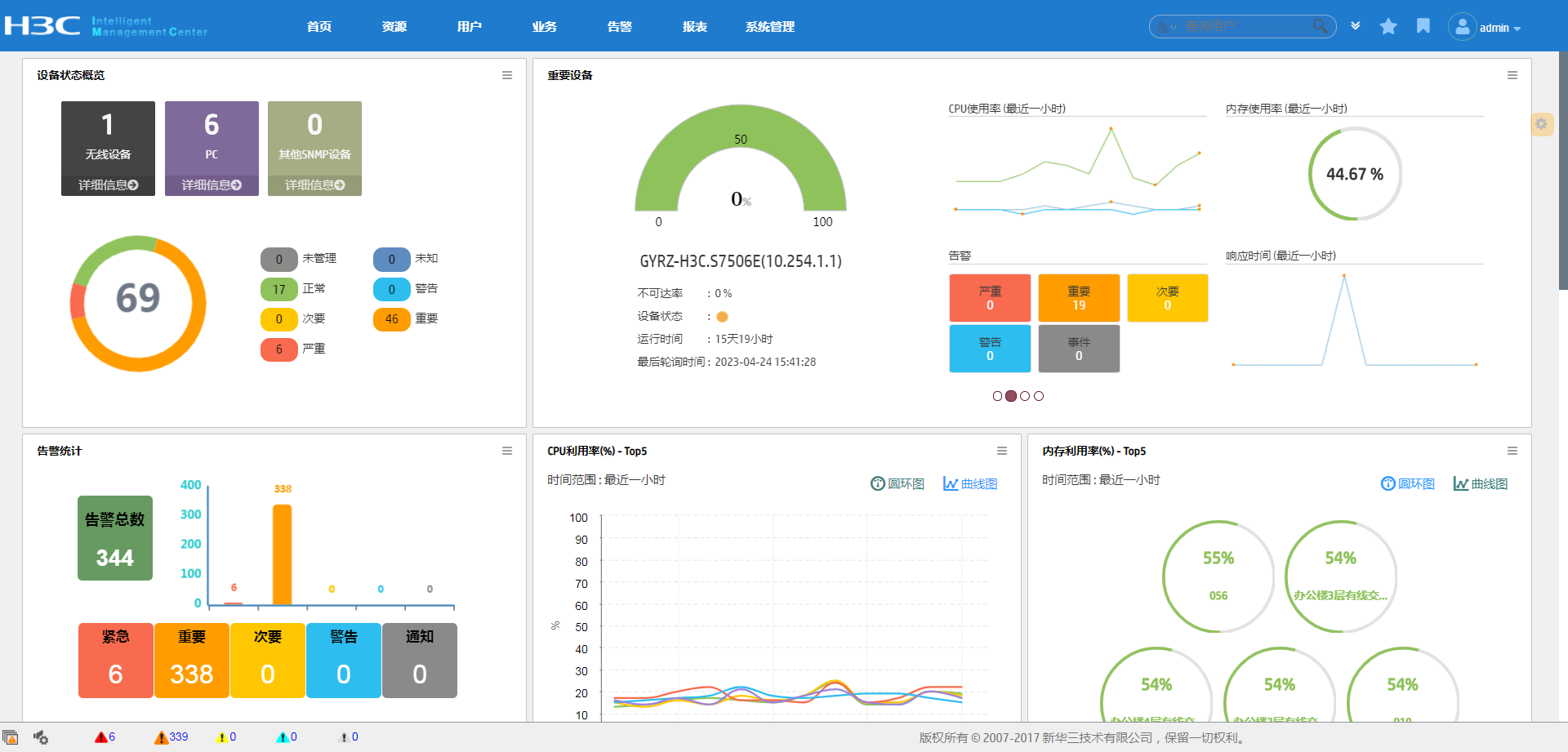Click the red critical alarm triangle icon

(x=100, y=737)
